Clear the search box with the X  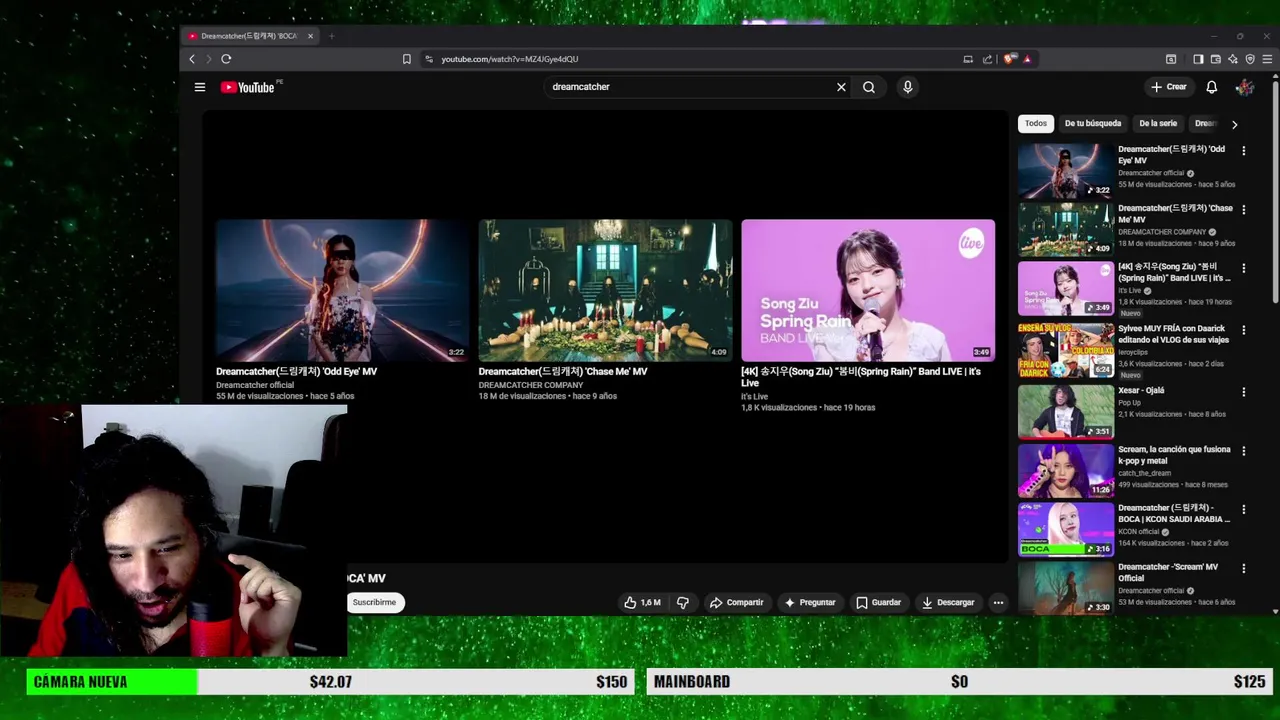coord(841,87)
